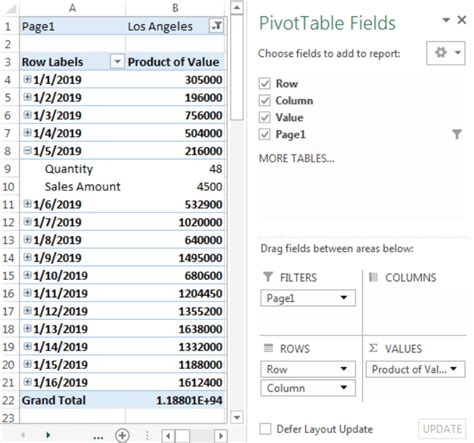Viewport: 474px width, 443px height.
Task: Enable Defer Layout Update checkbox
Action: coord(265,429)
